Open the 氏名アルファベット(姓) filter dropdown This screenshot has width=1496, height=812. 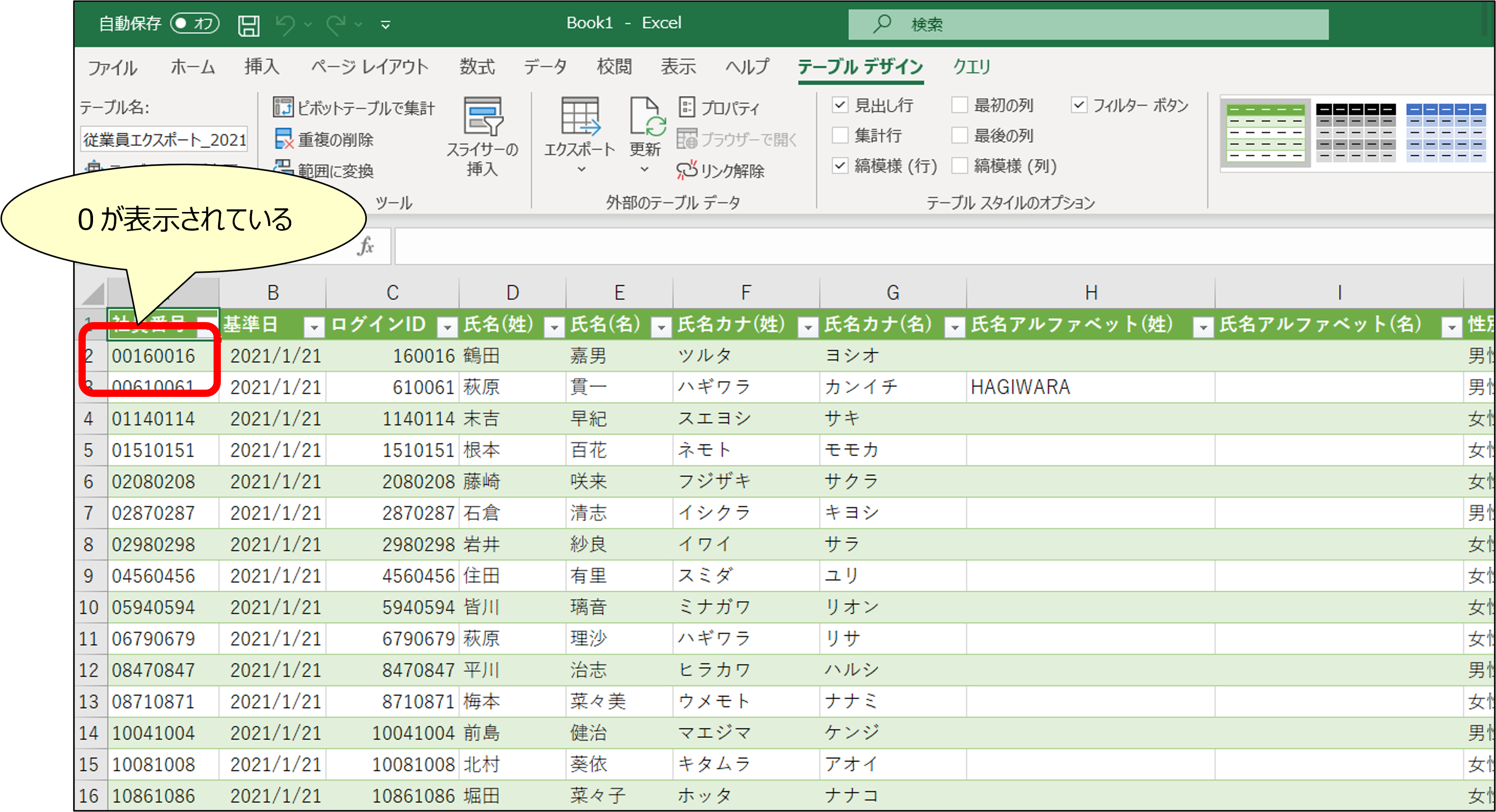click(x=1203, y=327)
